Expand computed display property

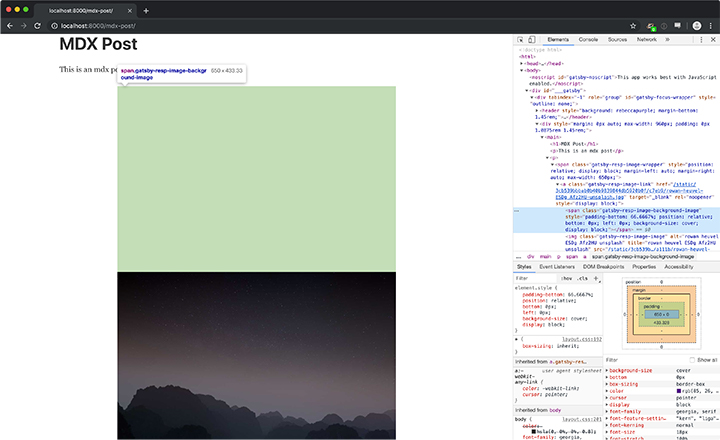point(607,405)
